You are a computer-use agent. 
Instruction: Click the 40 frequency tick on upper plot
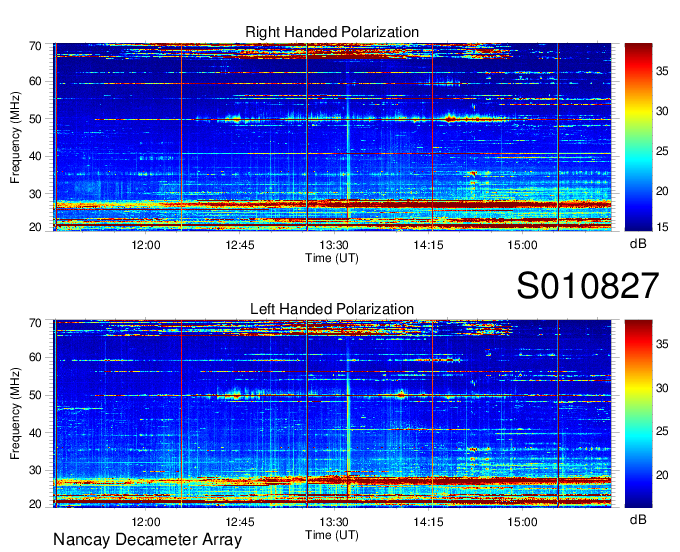coord(35,156)
